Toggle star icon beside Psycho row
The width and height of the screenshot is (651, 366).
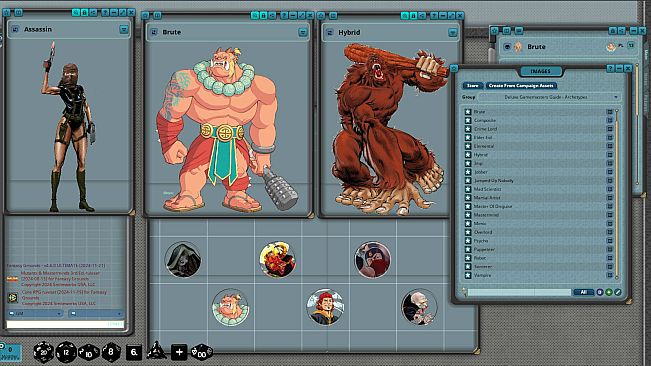click(x=468, y=241)
